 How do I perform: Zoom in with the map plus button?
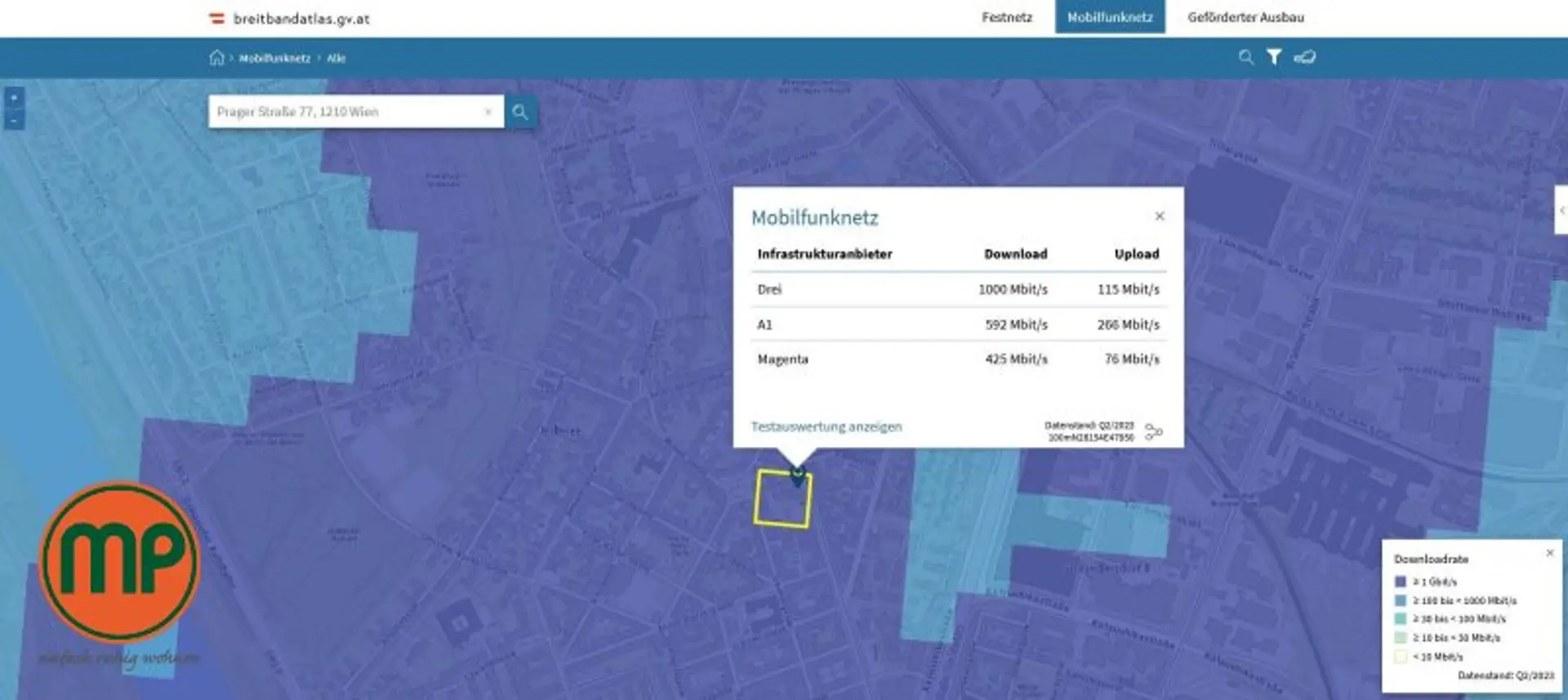(x=14, y=98)
